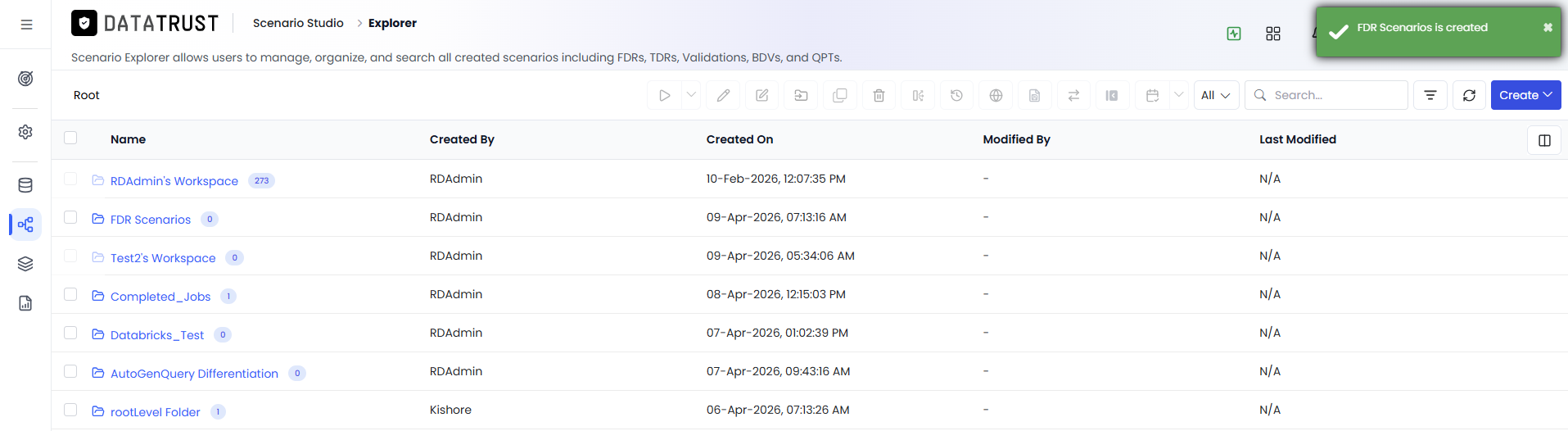Toggle the column chooser icon in table header
The height and width of the screenshot is (431, 1568).
coord(1544,140)
